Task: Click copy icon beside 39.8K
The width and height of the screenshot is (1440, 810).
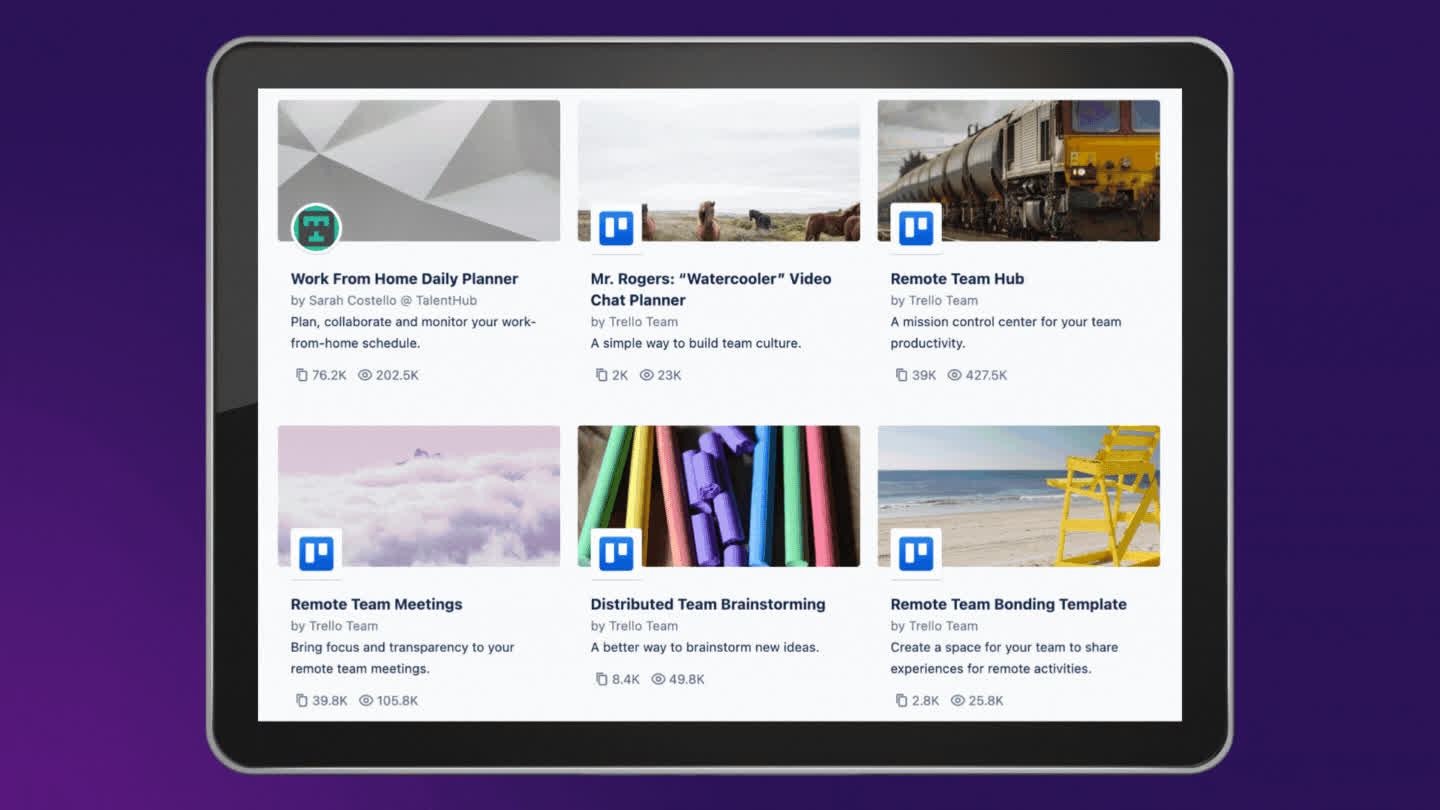Action: pyautogui.click(x=301, y=700)
